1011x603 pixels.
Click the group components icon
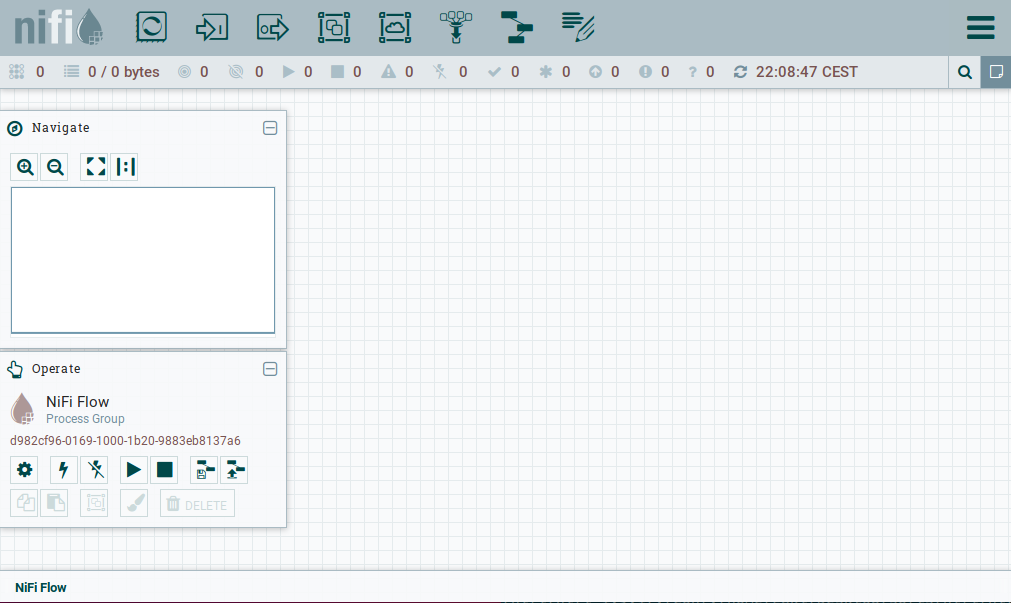coord(95,503)
